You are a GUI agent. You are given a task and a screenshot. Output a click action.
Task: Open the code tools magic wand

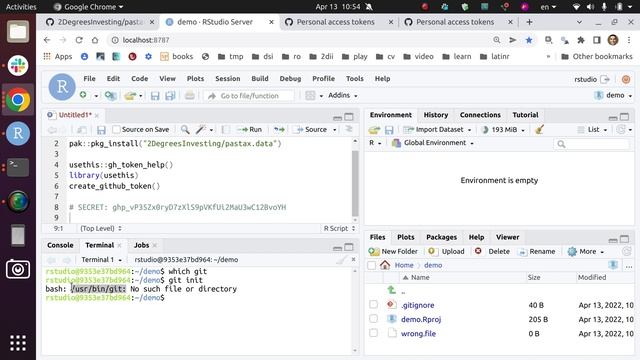[x=200, y=129]
